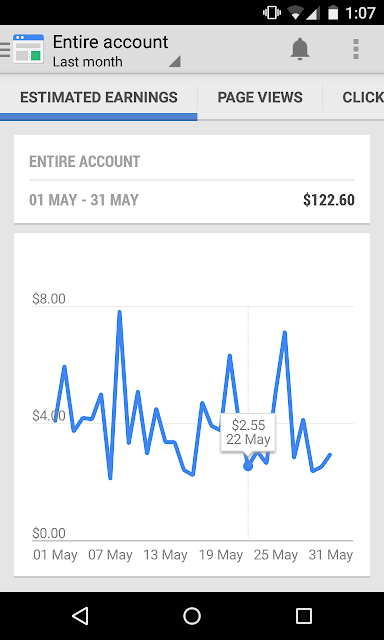Open the hamburger navigation drawer
The height and width of the screenshot is (640, 384).
coord(4,49)
